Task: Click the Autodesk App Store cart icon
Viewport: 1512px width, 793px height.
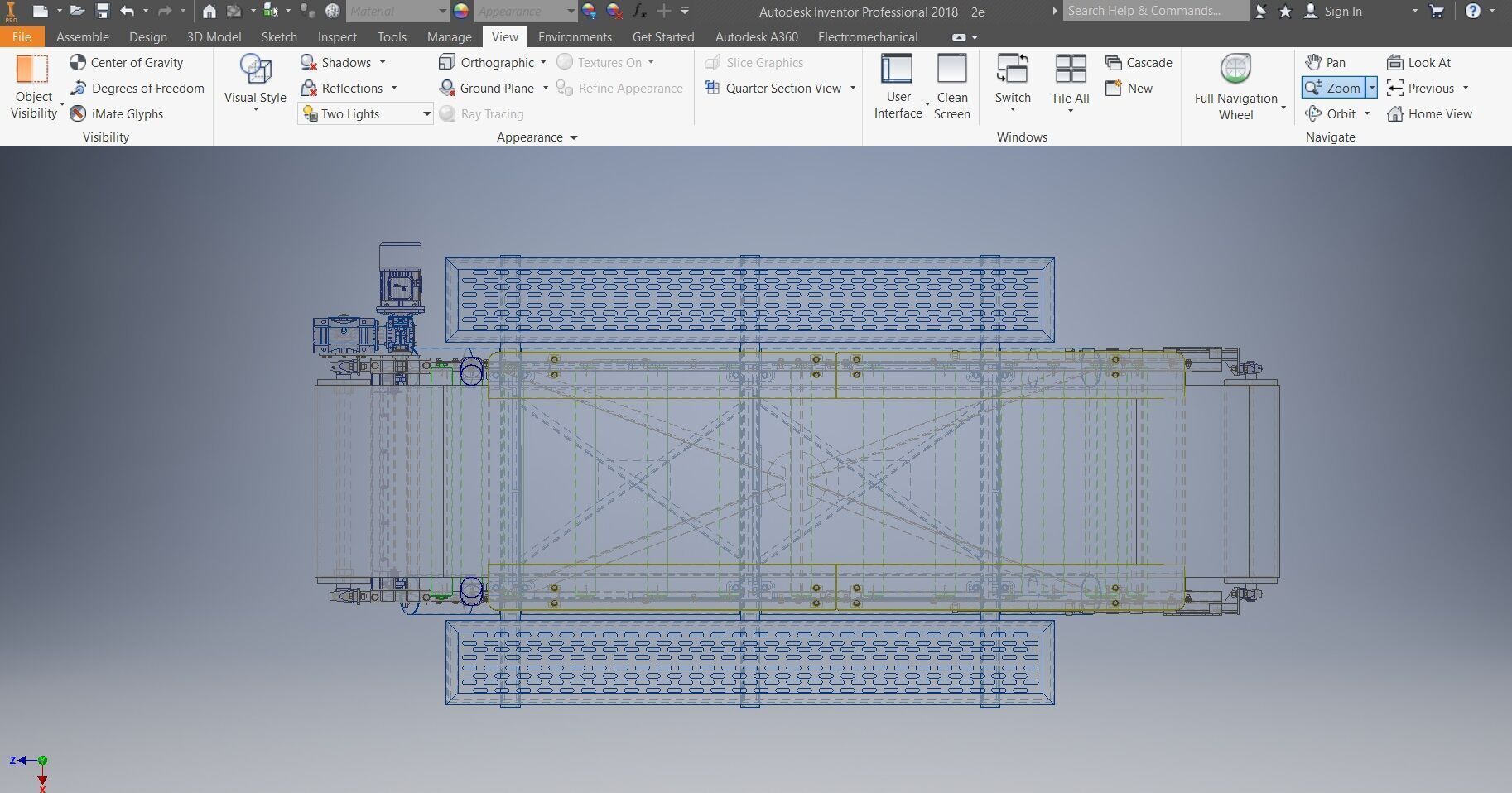Action: pyautogui.click(x=1437, y=11)
